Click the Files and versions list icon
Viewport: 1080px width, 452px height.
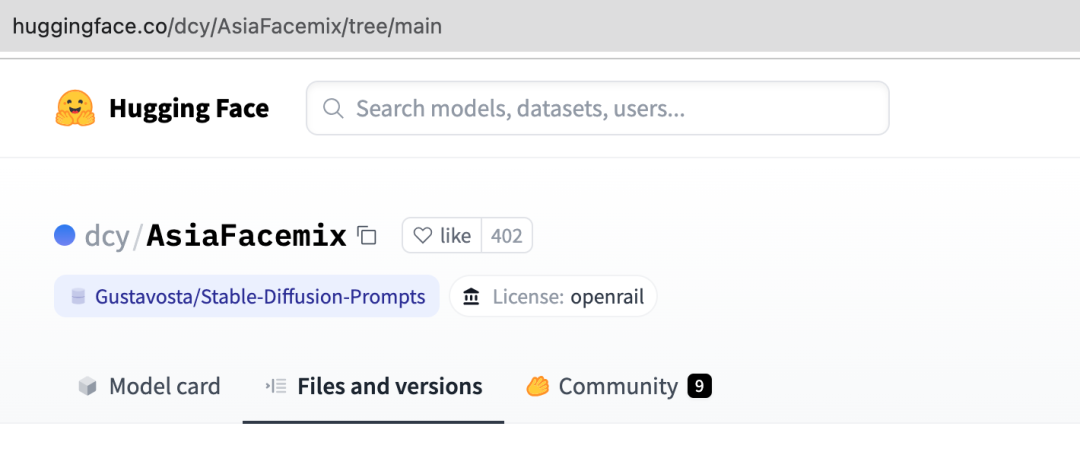click(276, 386)
